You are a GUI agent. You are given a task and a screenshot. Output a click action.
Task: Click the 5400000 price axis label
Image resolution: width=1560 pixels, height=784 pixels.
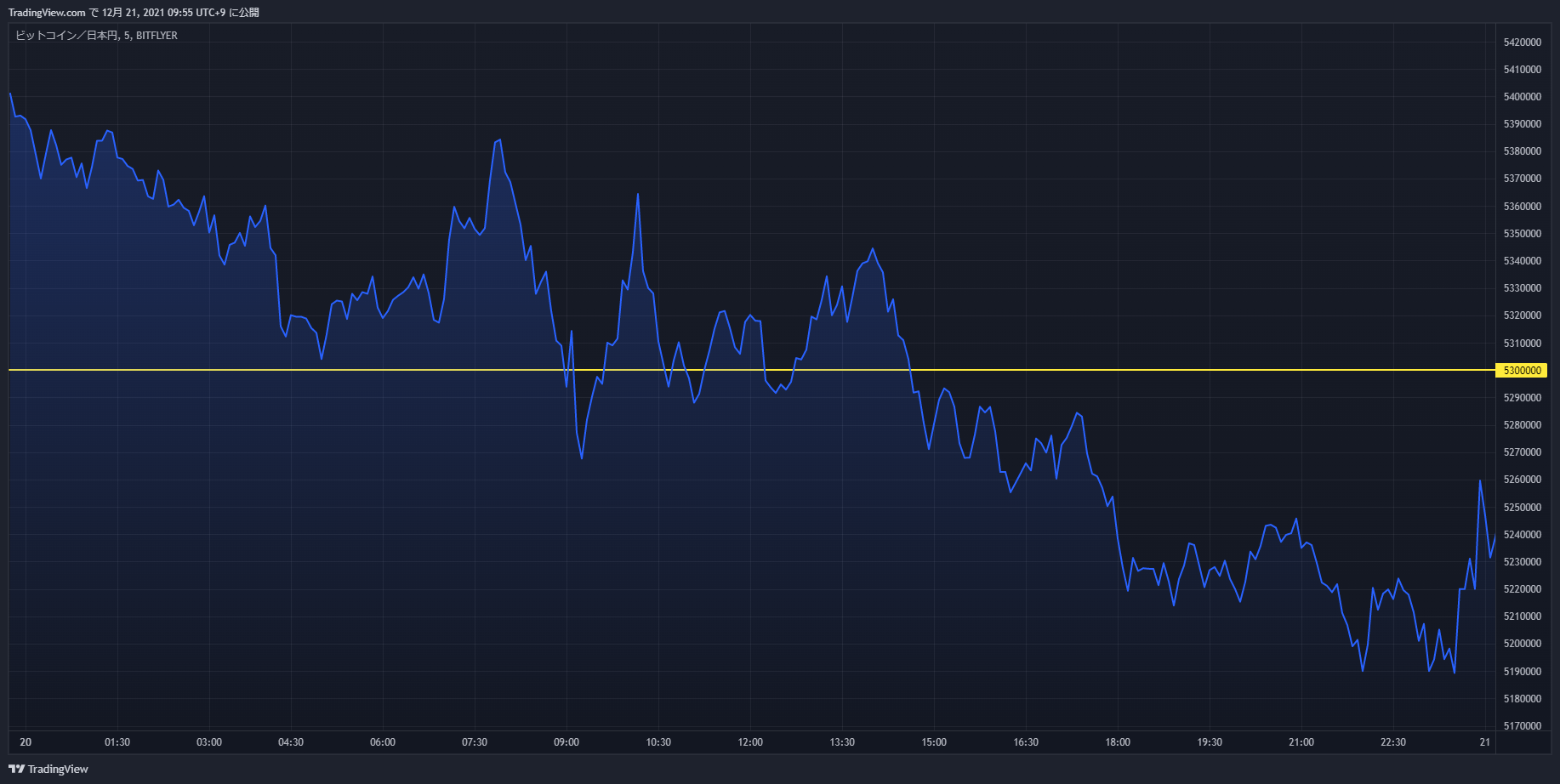[x=1523, y=97]
